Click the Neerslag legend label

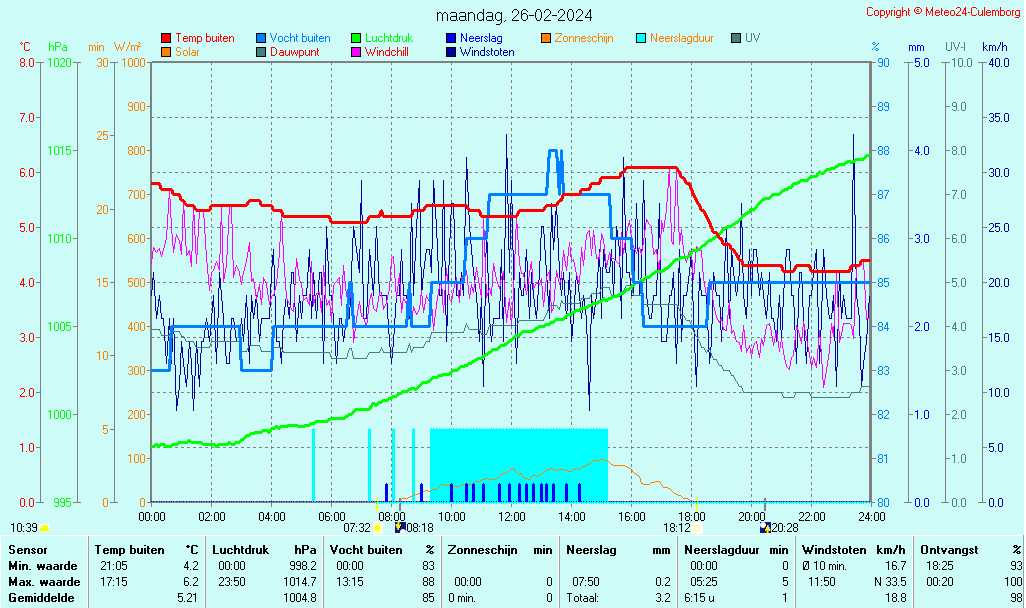click(x=481, y=38)
